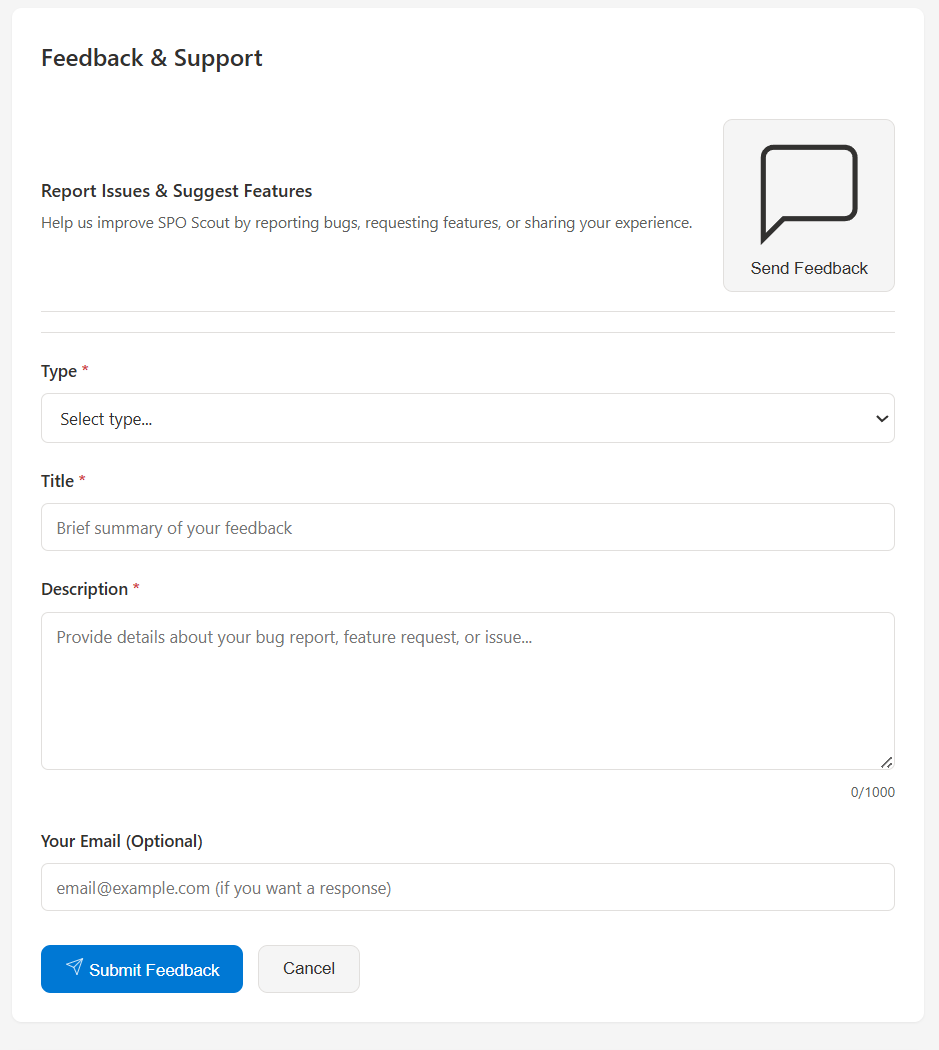Select the Title input field

468,527
